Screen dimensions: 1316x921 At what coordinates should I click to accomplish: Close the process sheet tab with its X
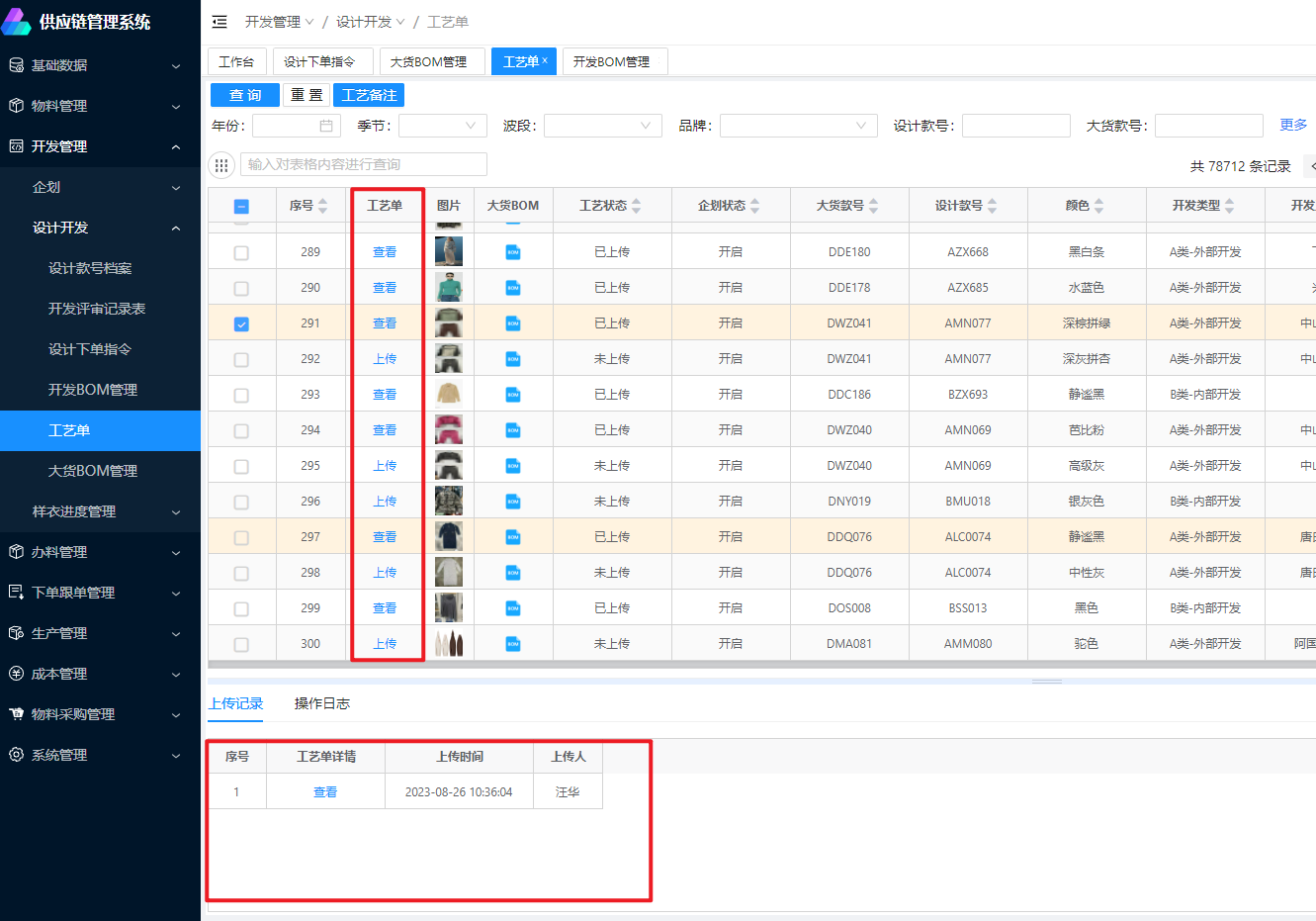point(545,60)
